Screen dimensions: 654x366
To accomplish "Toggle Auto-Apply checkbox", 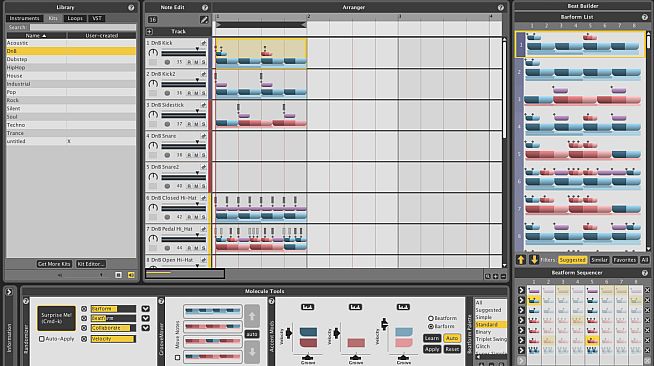I will click(x=42, y=339).
